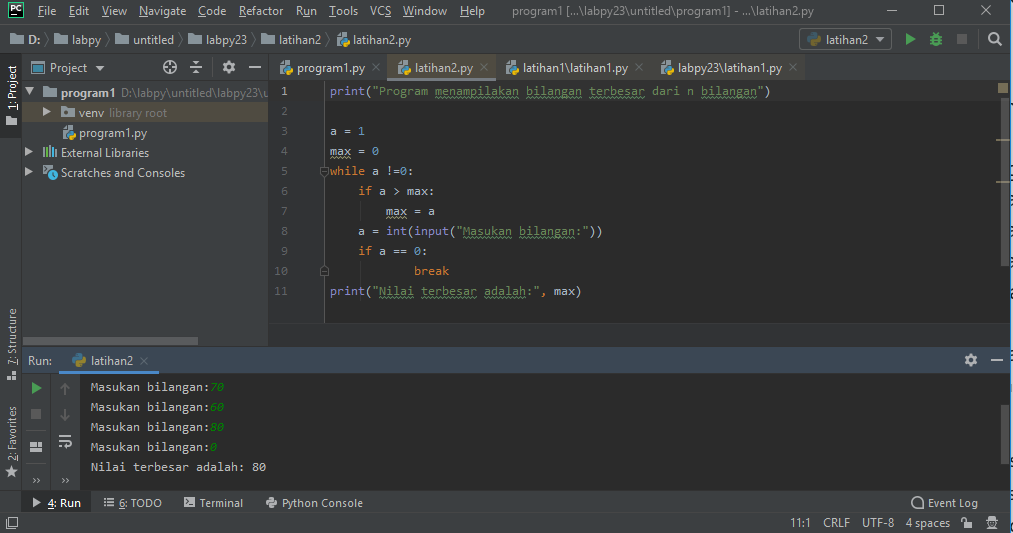The width and height of the screenshot is (1013, 533).
Task: Click the Project panel horizontal scrollbar
Action: click(x=110, y=340)
